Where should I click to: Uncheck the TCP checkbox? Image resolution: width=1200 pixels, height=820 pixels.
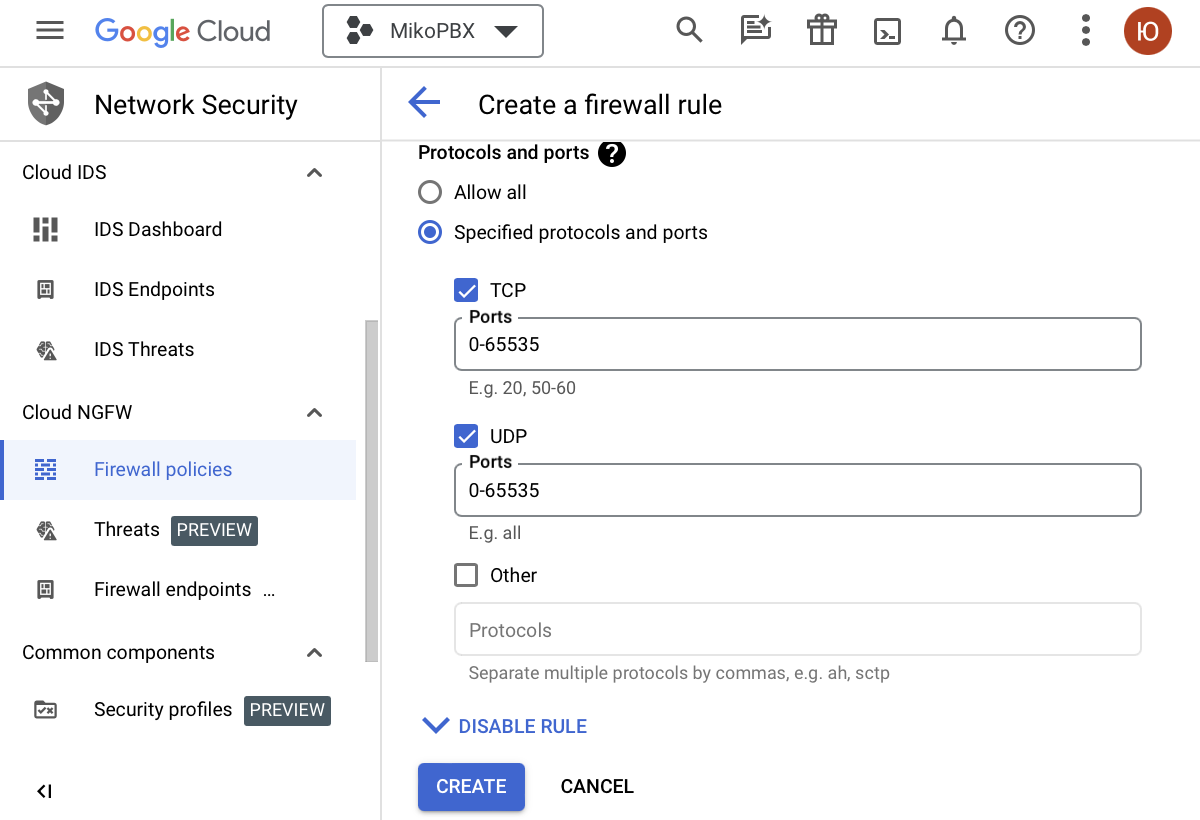(x=466, y=290)
